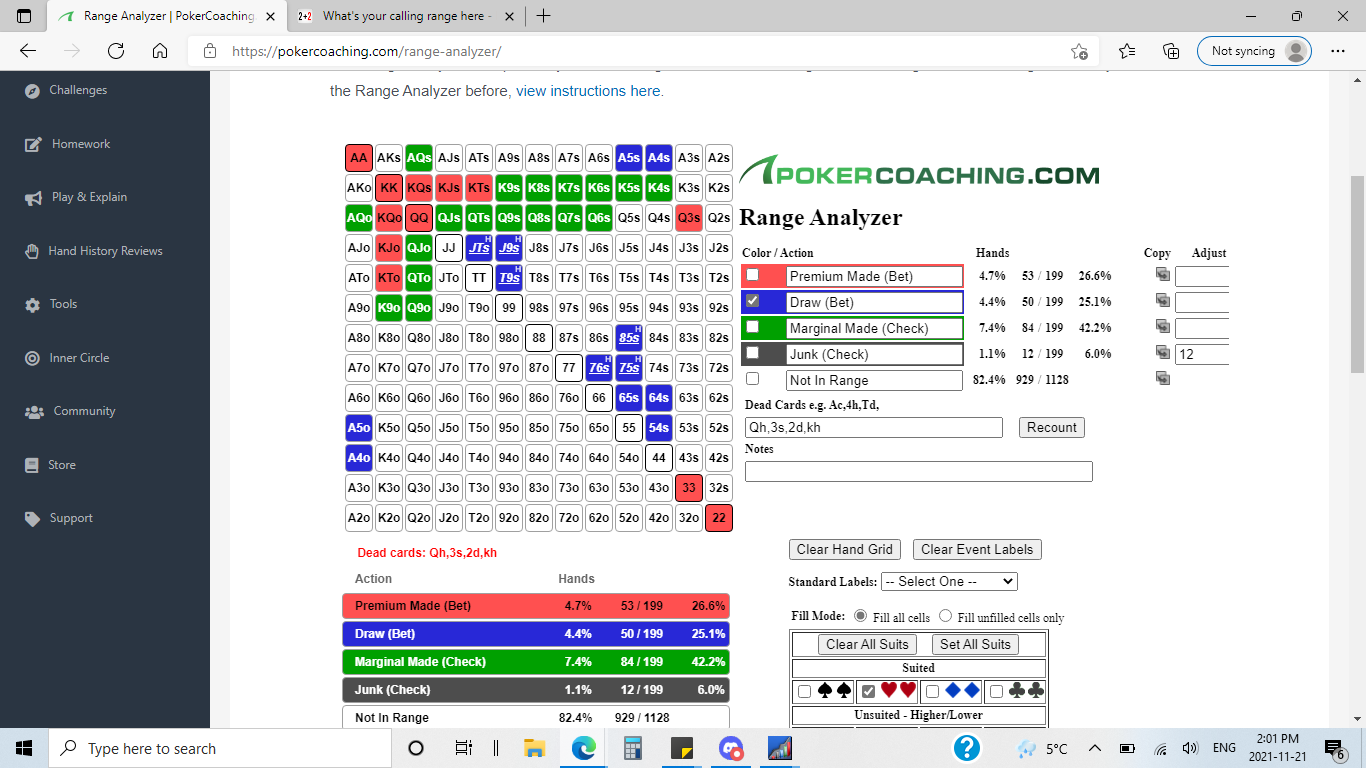Viewport: 1366px width, 768px height.
Task: Refresh the page with the reload icon
Action: point(115,51)
